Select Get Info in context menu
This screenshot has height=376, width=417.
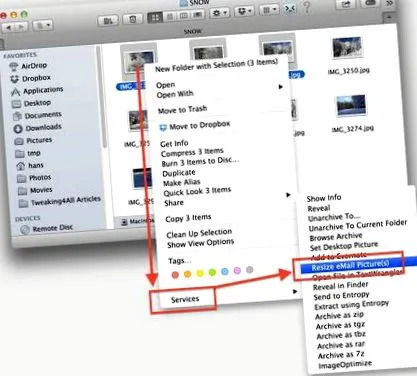pos(174,144)
